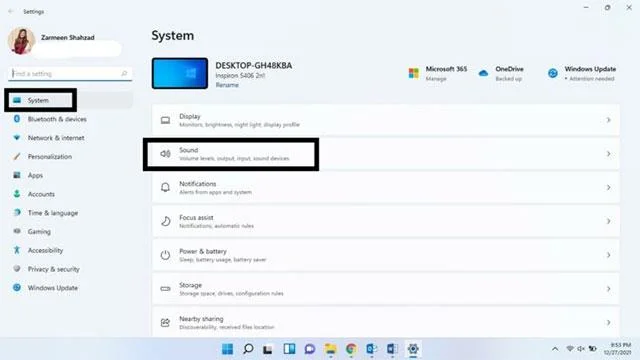Click the OneDrive cloud icon
Viewport: 640px width, 360px height.
click(483, 73)
